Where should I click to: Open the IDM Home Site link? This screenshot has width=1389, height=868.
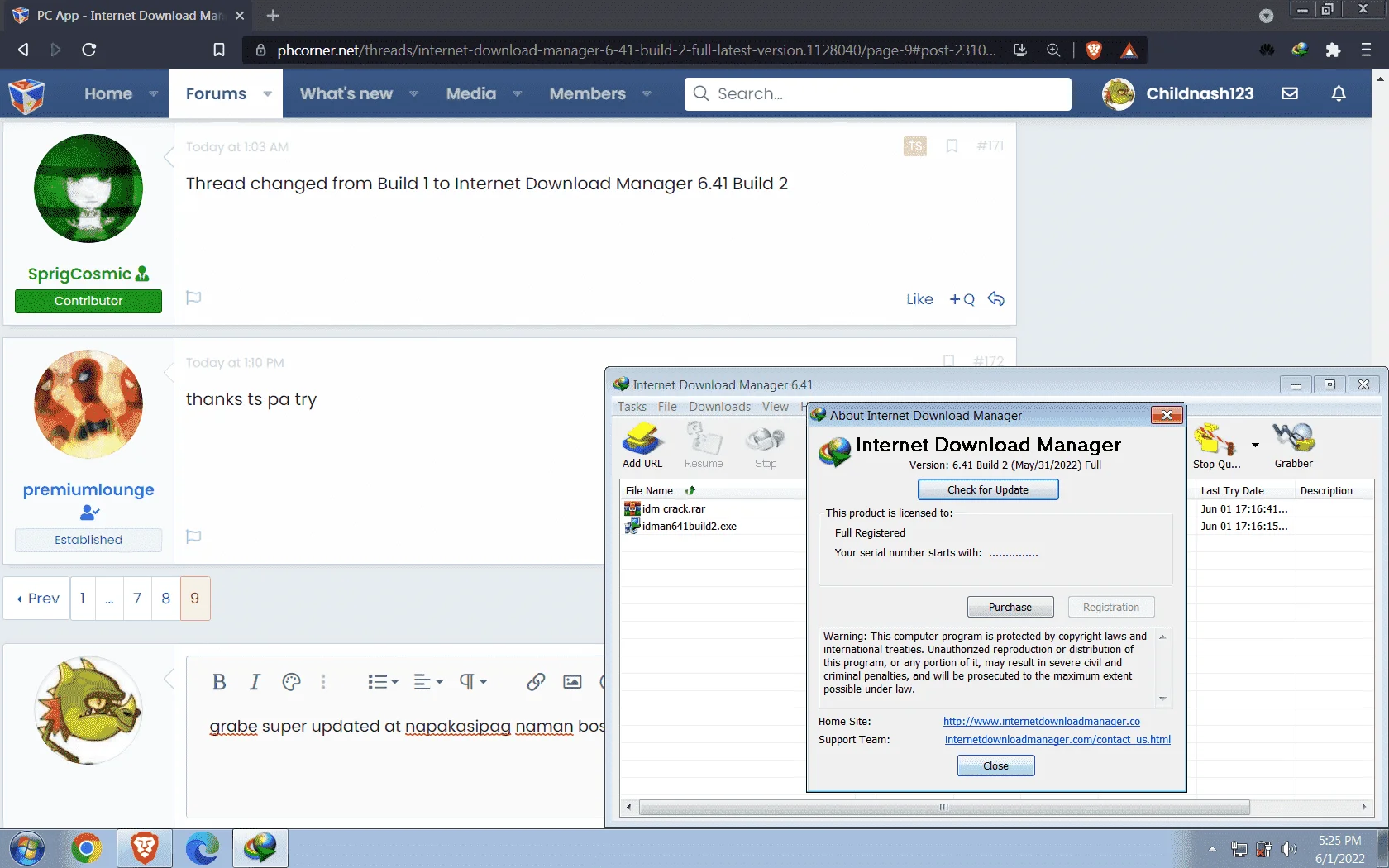(1042, 722)
